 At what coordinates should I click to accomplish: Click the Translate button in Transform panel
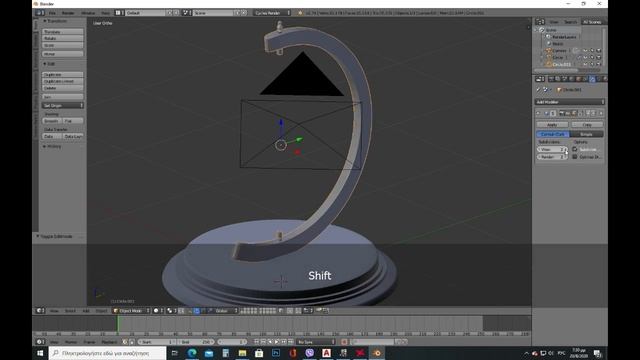[62, 31]
